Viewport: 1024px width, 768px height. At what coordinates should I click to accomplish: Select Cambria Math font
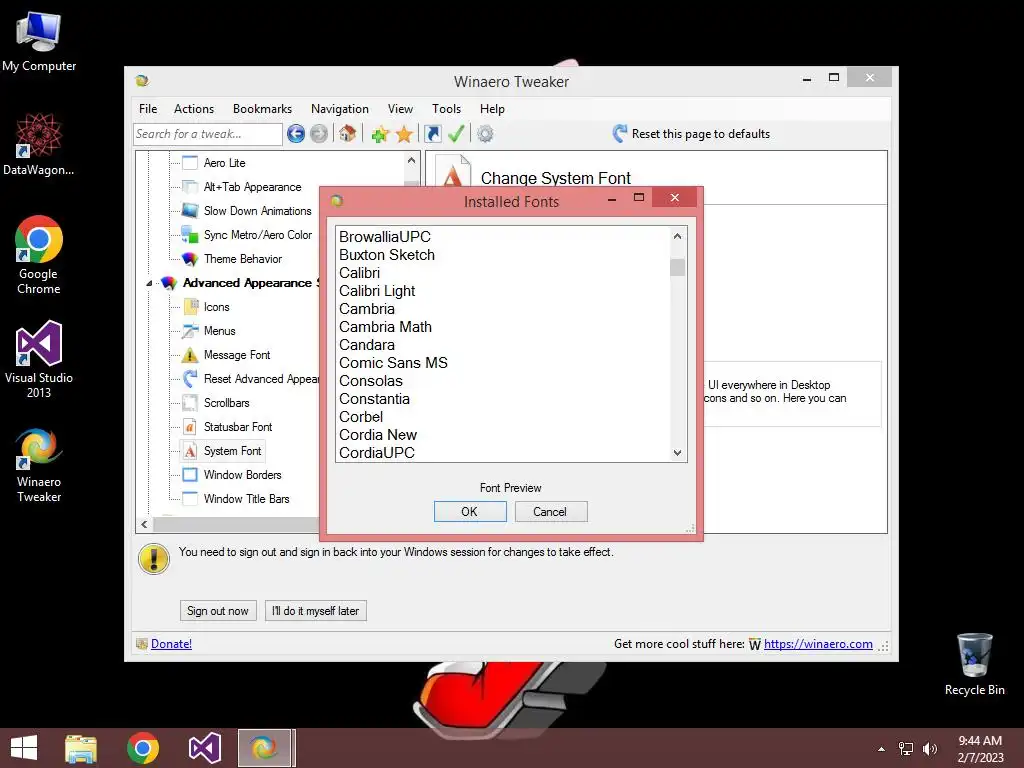click(385, 327)
